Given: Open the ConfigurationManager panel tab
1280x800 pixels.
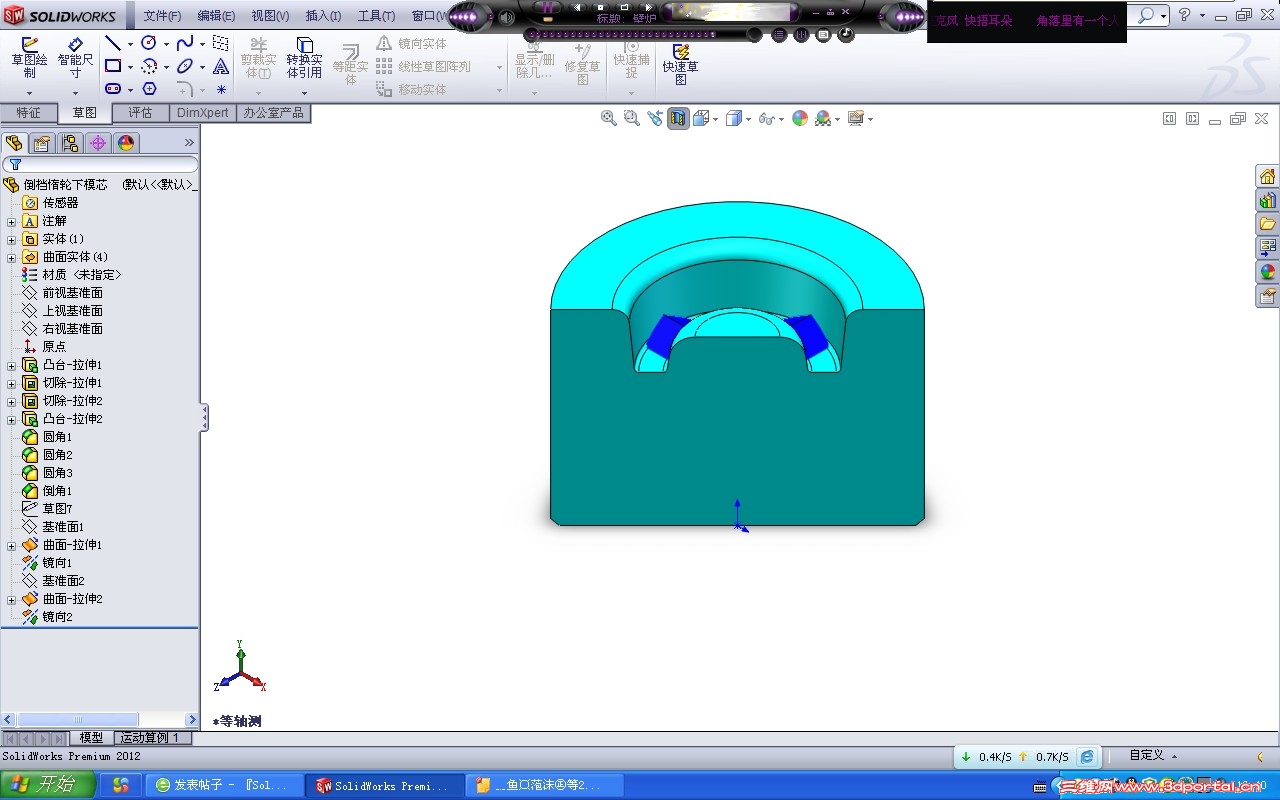Looking at the screenshot, I should click(x=70, y=143).
